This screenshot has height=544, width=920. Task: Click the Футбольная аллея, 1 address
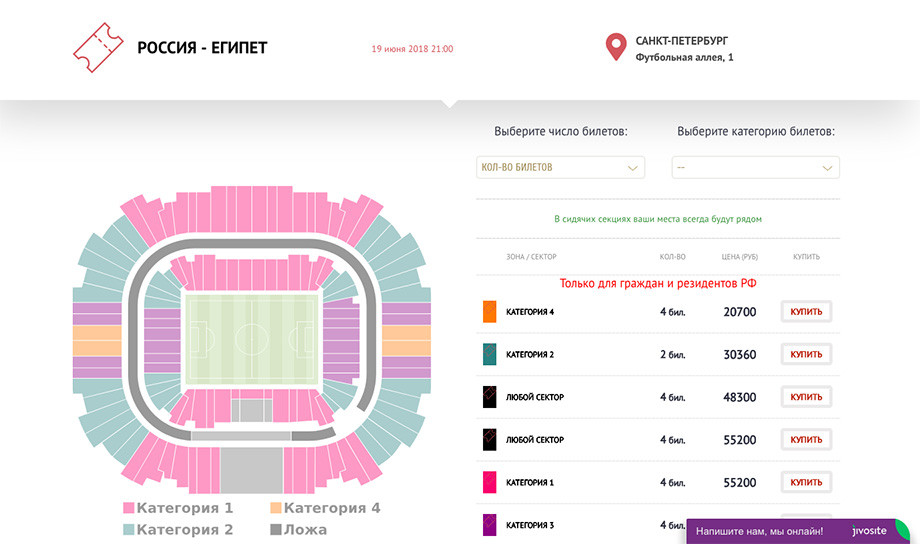[x=684, y=58]
